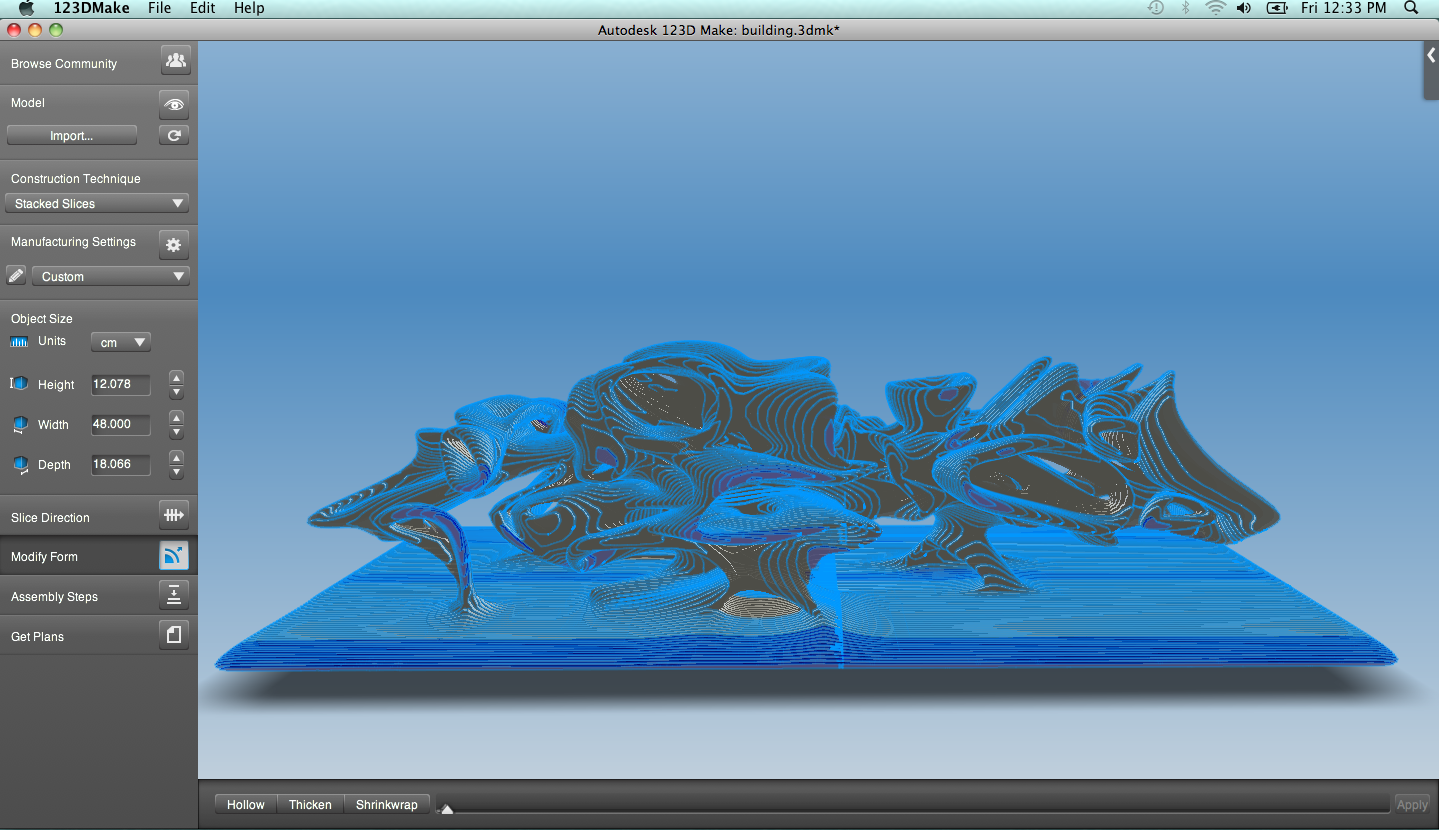Viewport: 1439px width, 830px height.
Task: Click the Import... button
Action: (x=72, y=136)
